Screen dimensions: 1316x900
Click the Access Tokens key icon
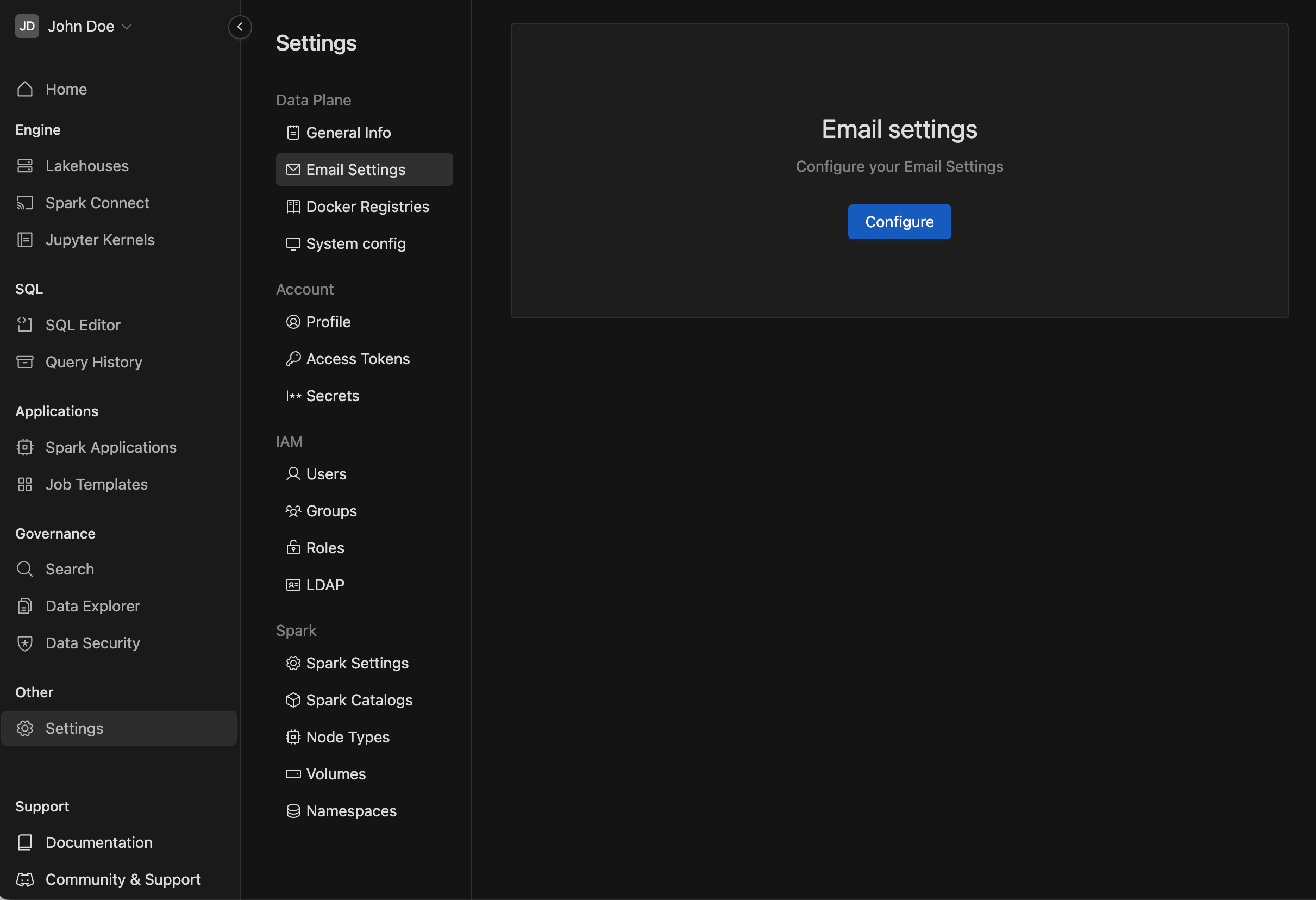[x=291, y=358]
